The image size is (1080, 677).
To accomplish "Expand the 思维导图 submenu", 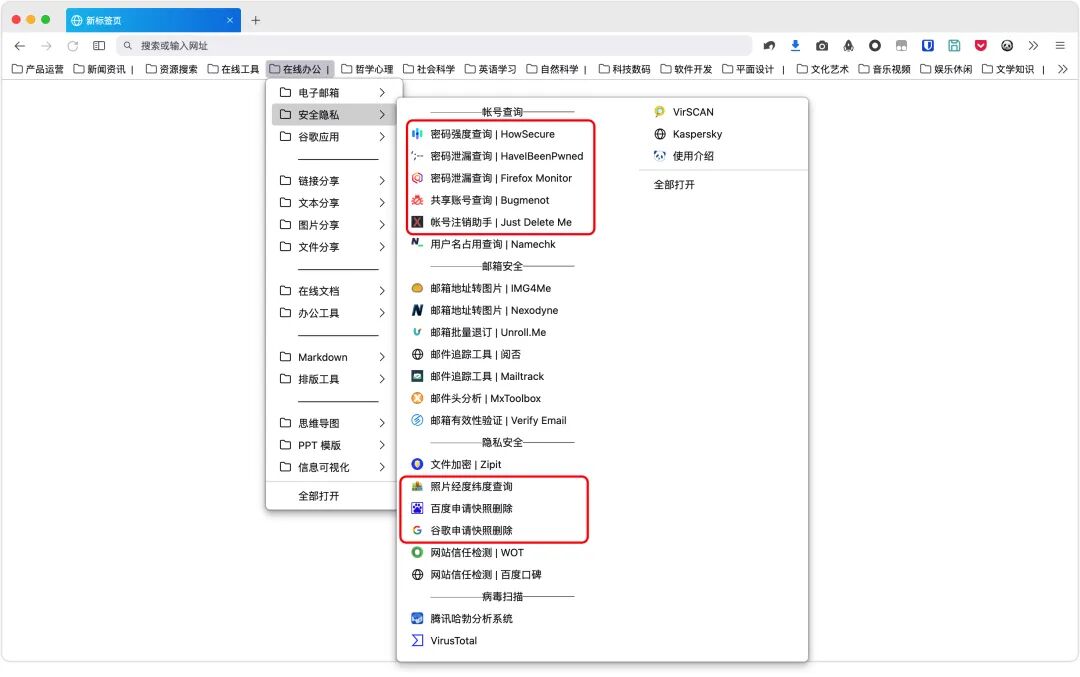I will point(334,423).
